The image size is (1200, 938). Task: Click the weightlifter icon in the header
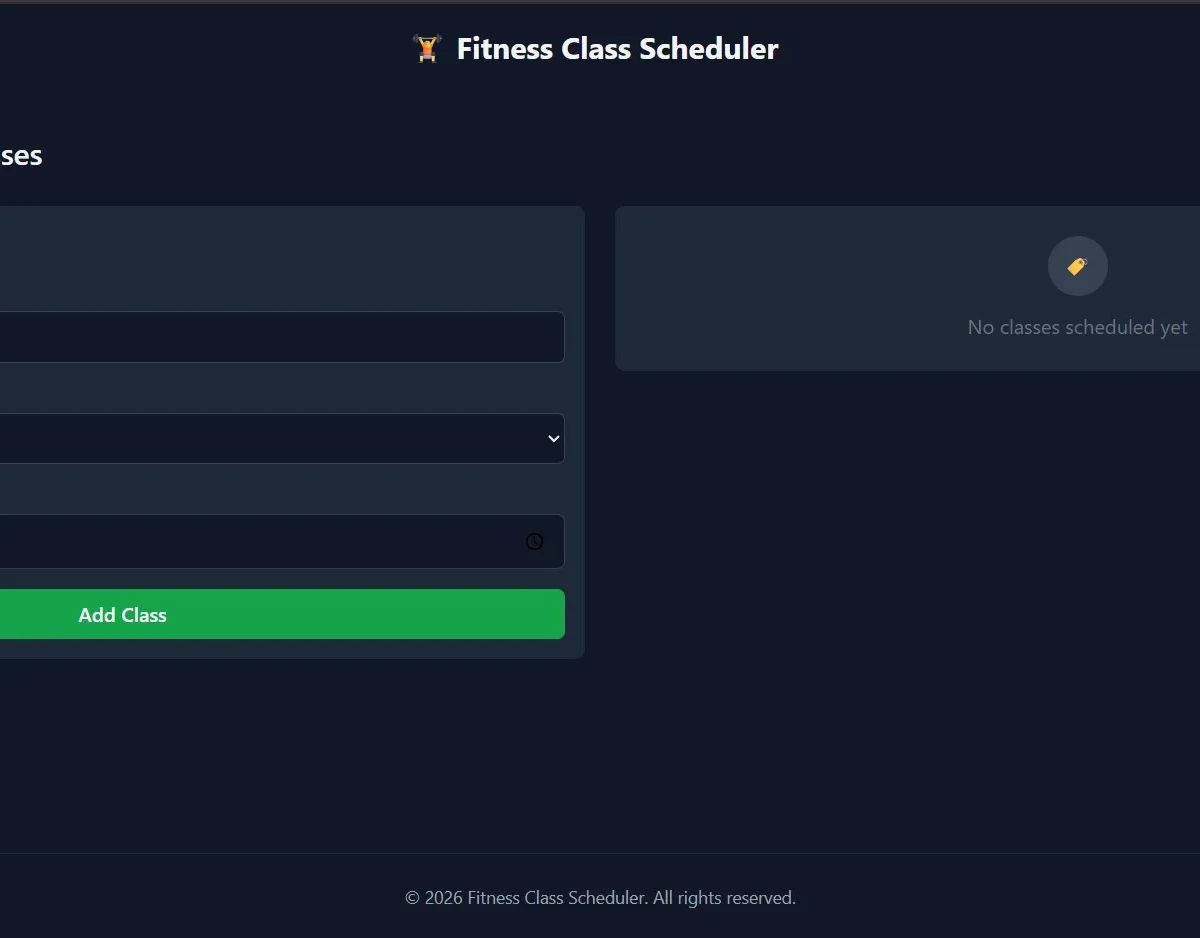click(x=427, y=49)
